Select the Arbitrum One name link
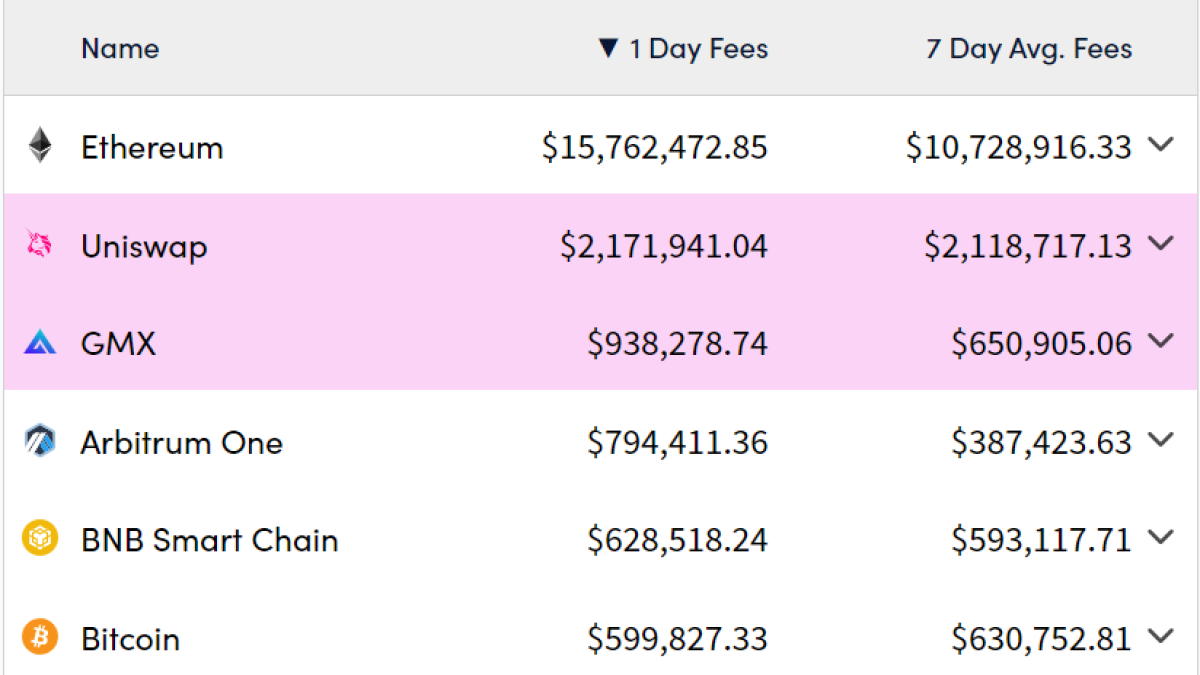Screen dimensions: 1200x675 click(x=181, y=442)
